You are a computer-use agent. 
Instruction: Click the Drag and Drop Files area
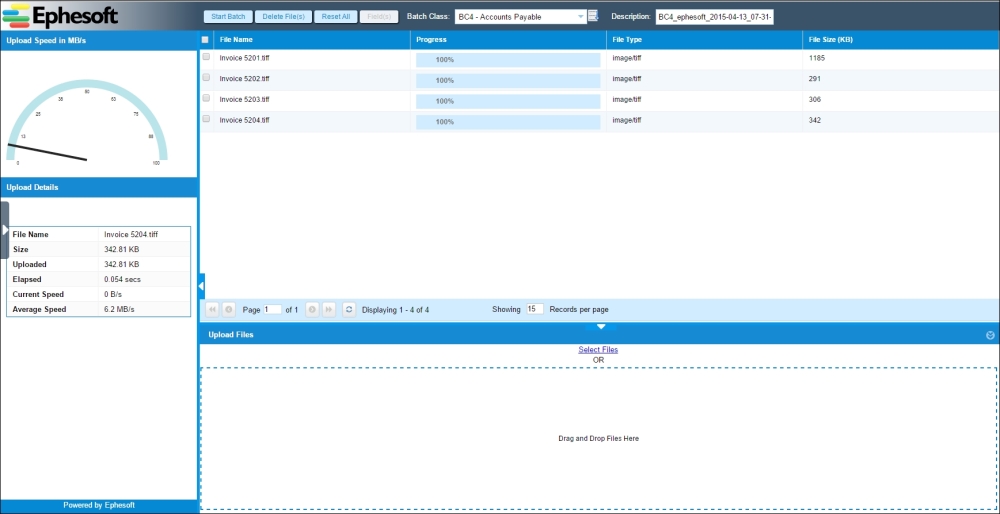tap(599, 439)
